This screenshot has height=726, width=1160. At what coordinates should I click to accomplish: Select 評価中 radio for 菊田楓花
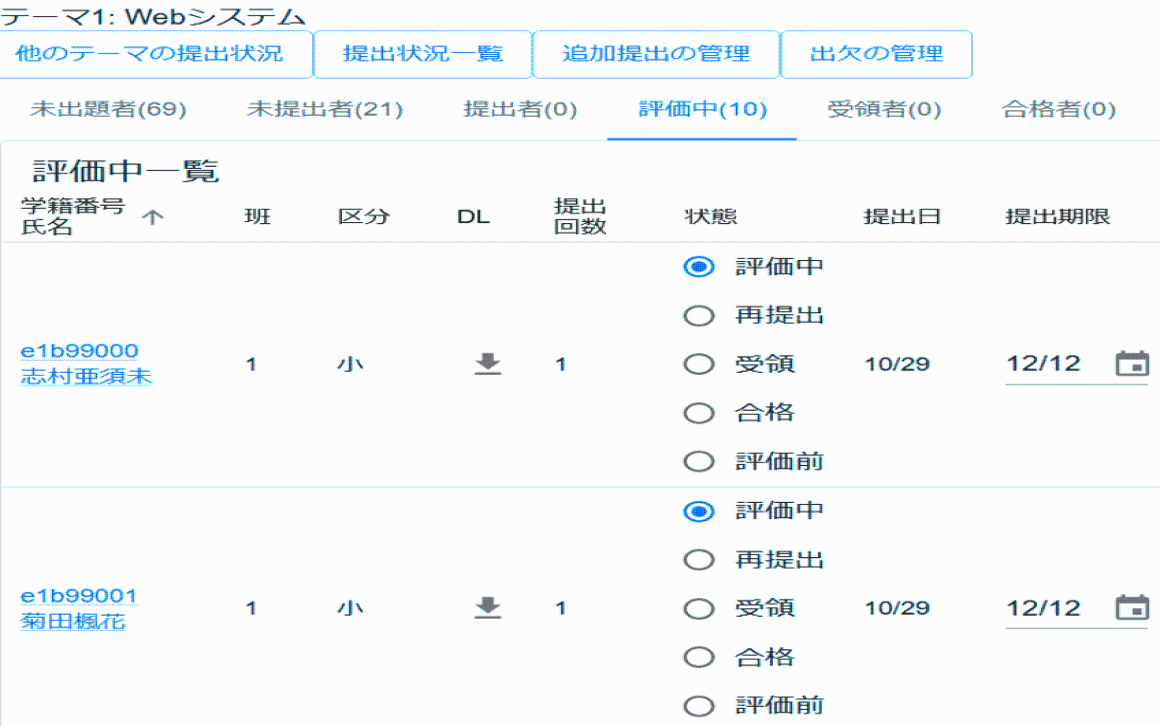[699, 511]
